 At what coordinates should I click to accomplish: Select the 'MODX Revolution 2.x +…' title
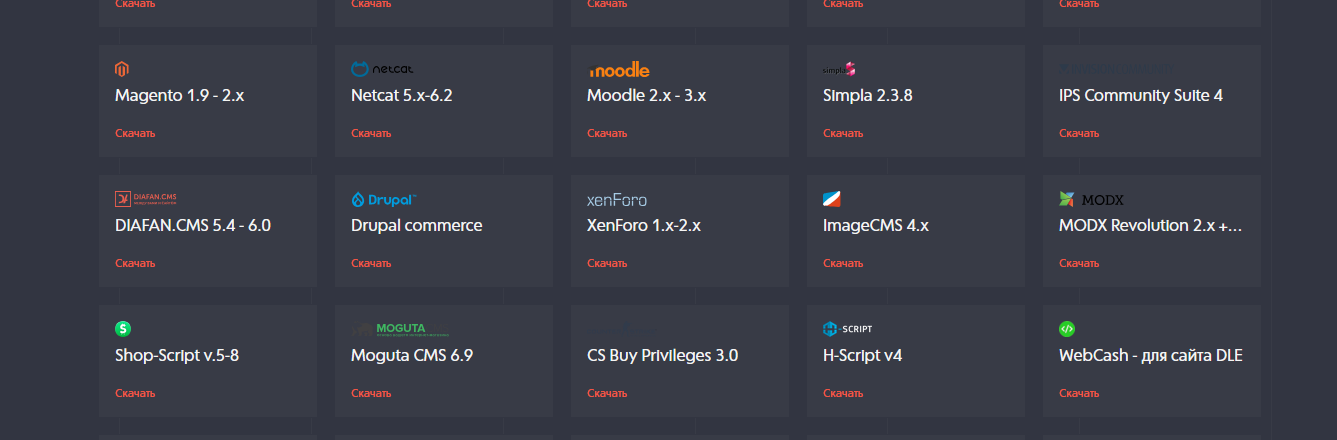(x=1151, y=226)
